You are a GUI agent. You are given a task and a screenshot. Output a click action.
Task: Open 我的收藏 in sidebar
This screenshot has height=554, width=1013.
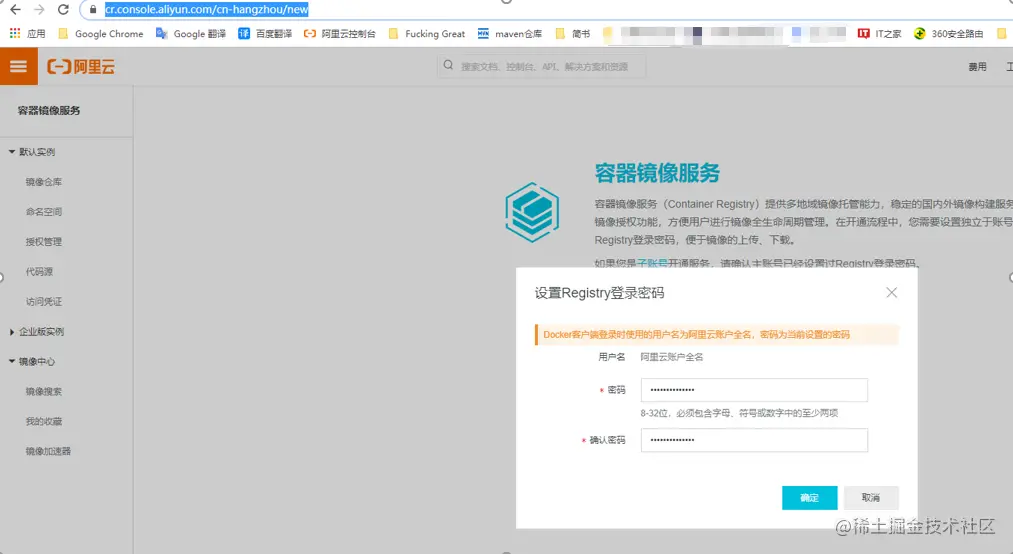point(44,422)
